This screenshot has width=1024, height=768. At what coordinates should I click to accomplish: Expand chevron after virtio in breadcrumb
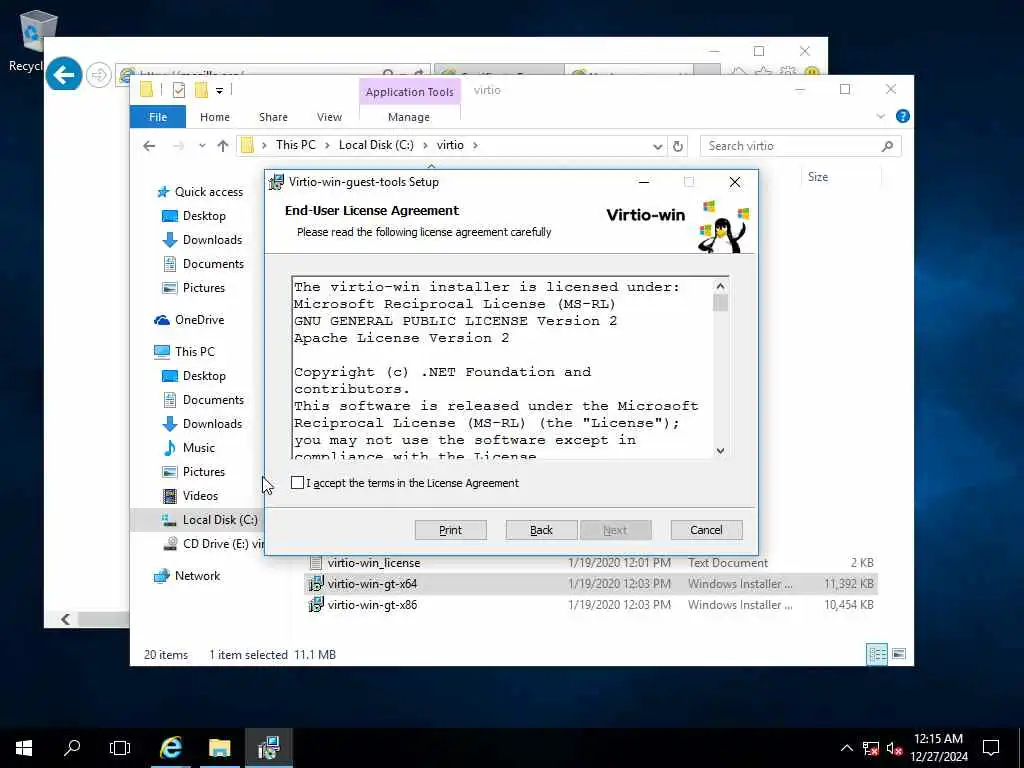click(475, 145)
